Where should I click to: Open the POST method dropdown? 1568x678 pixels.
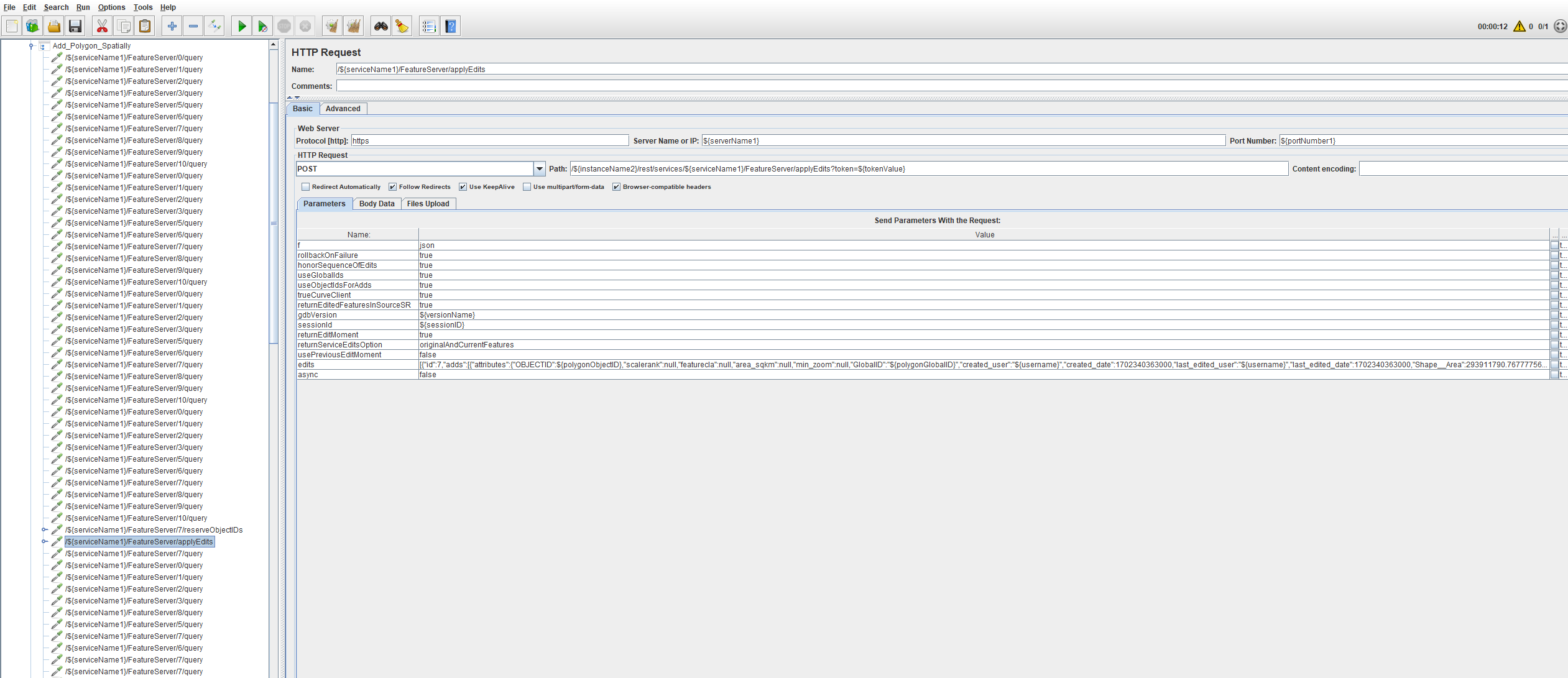540,168
